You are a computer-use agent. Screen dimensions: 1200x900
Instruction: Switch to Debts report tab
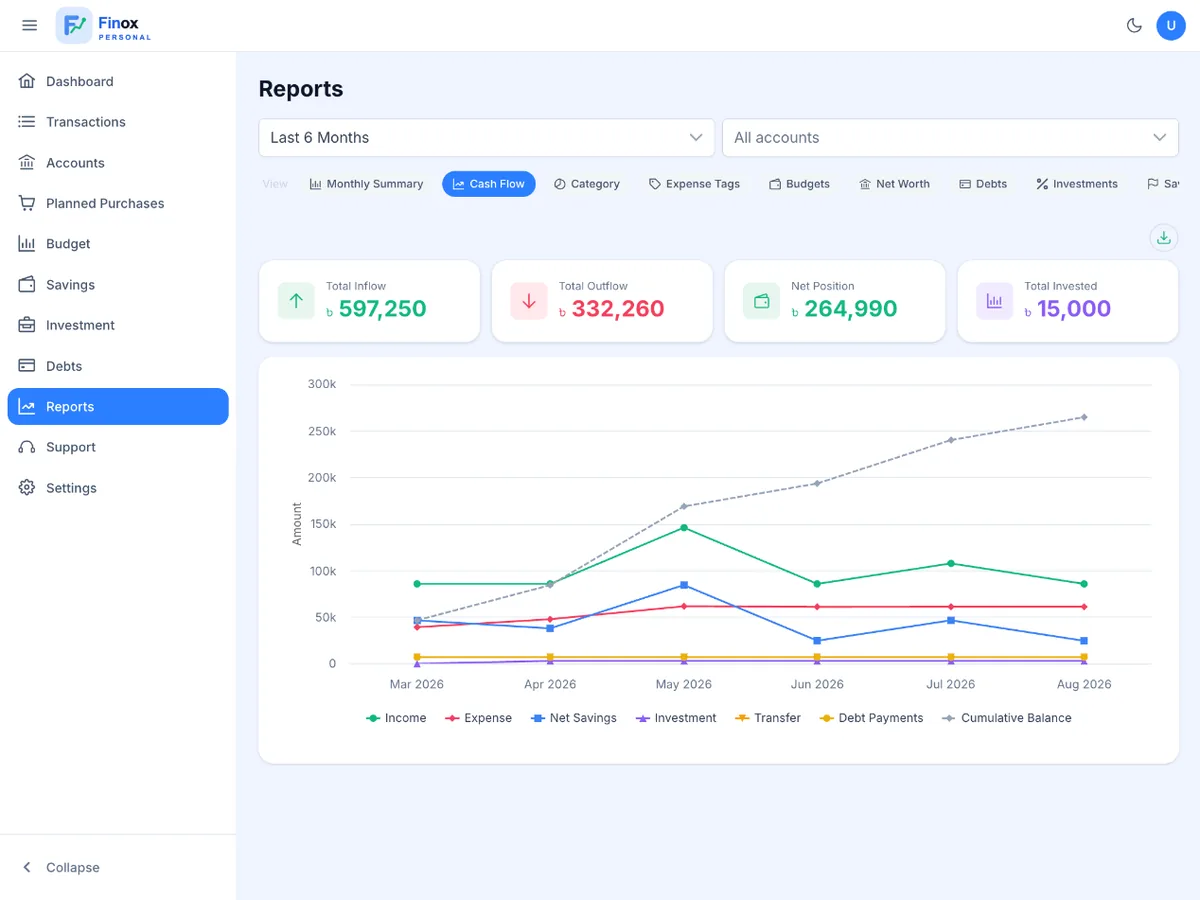pyautogui.click(x=983, y=184)
